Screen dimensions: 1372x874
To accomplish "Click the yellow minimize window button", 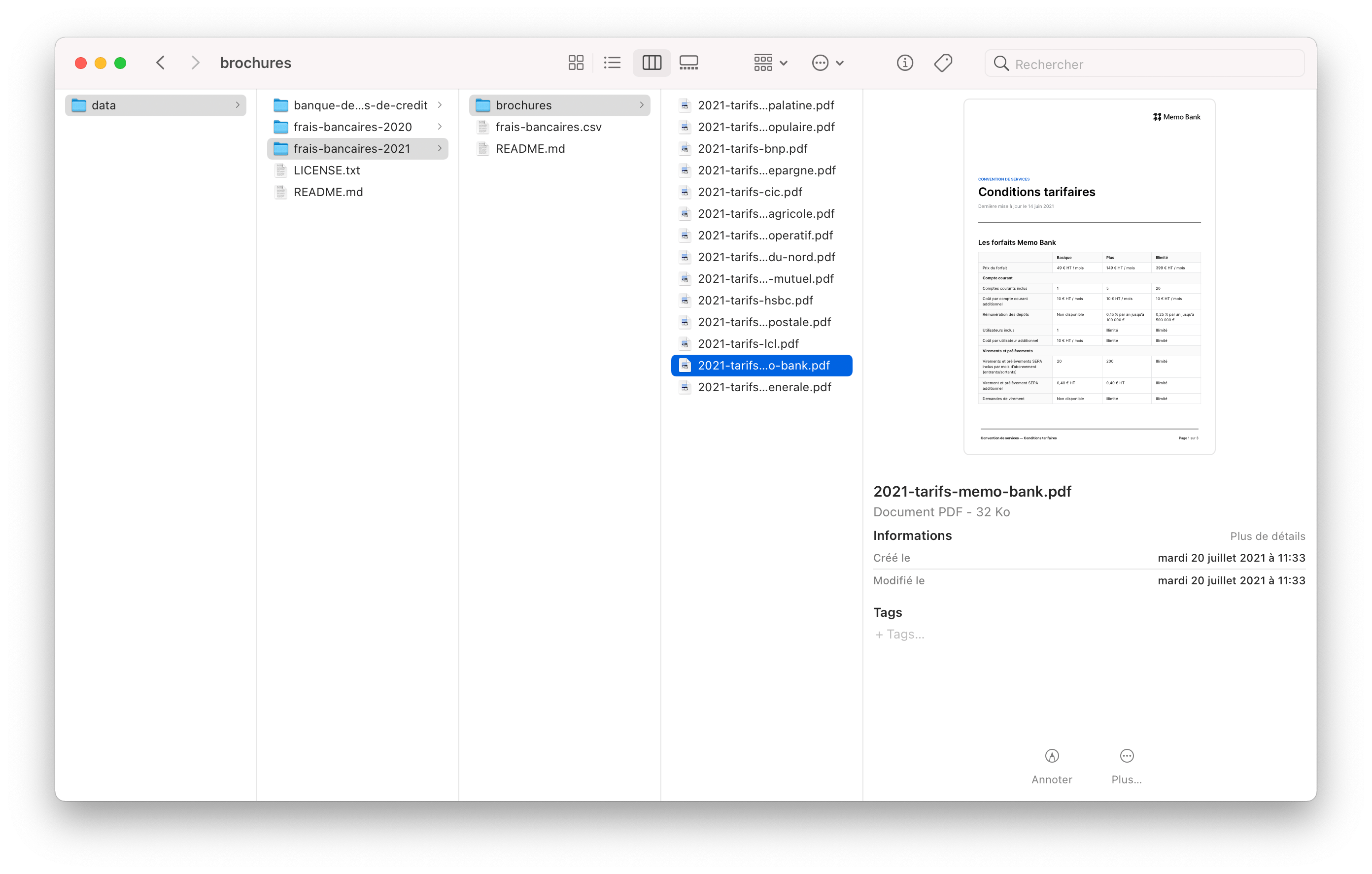I will tap(100, 63).
